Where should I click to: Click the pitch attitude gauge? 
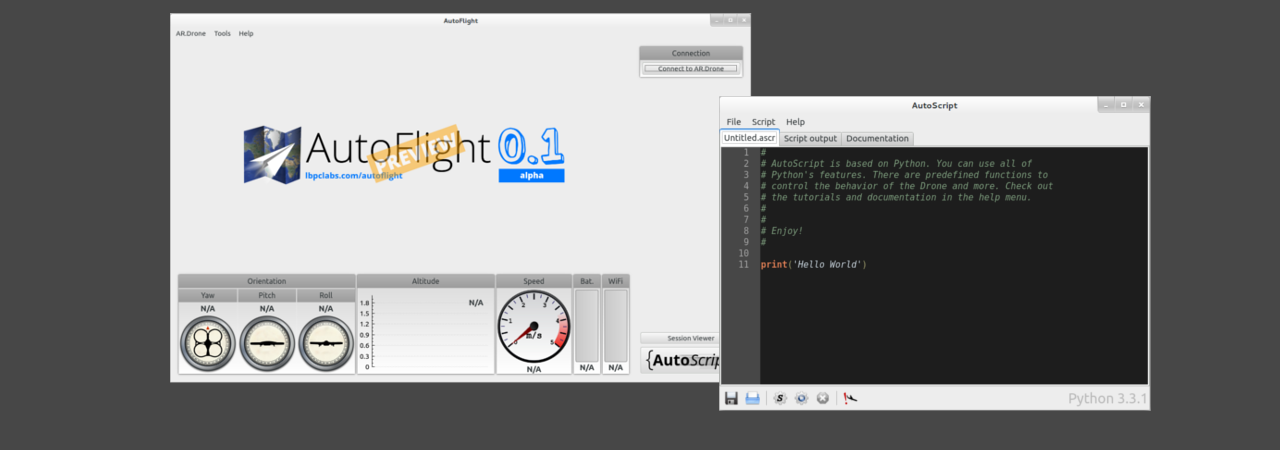coord(267,344)
